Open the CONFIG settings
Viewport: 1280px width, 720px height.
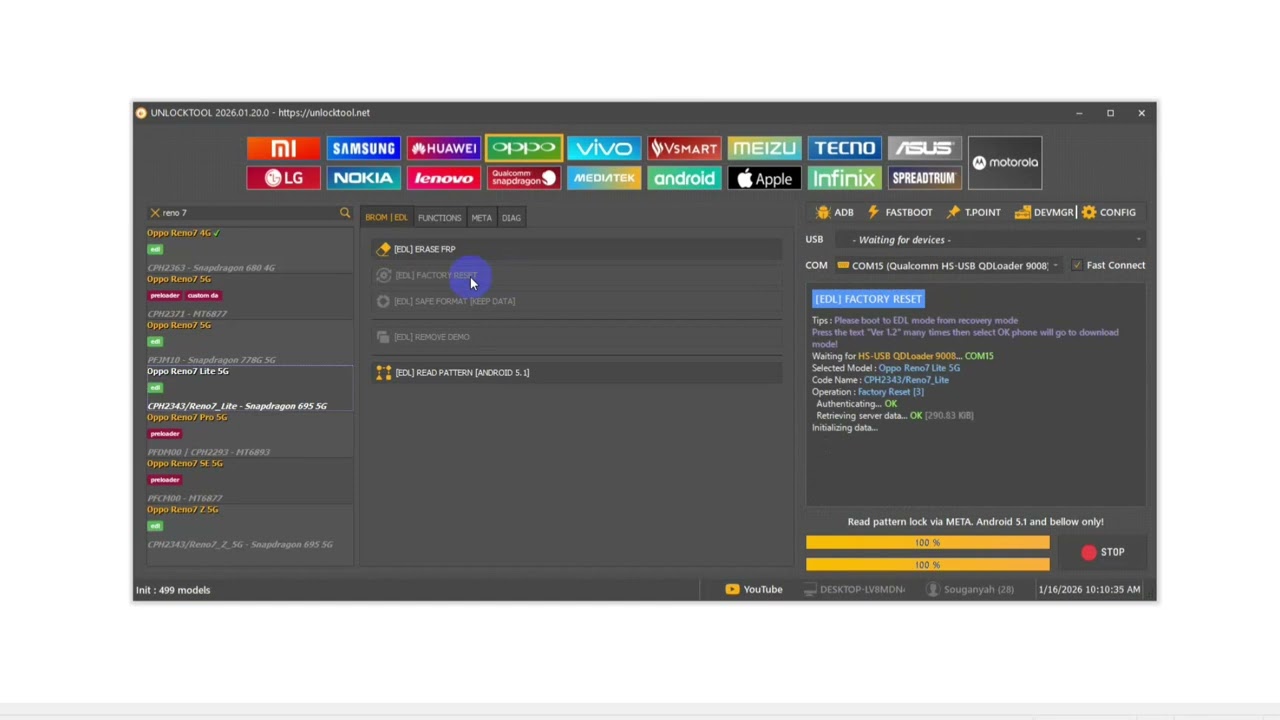[1108, 212]
